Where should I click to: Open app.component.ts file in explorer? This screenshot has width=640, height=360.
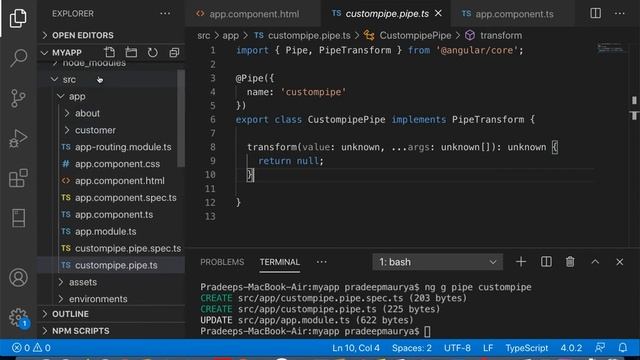110,215
